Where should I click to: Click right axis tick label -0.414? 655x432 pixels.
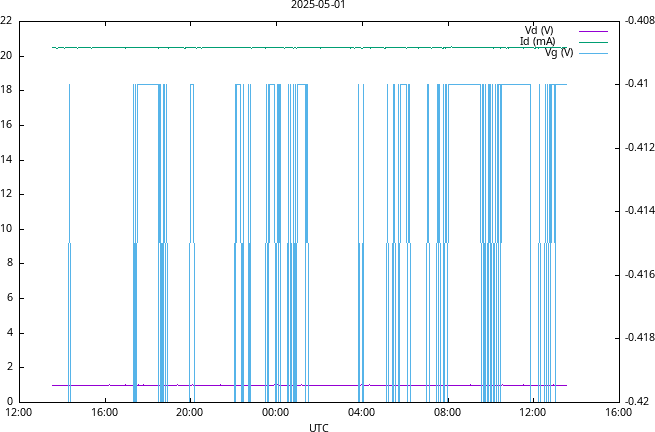coord(640,210)
